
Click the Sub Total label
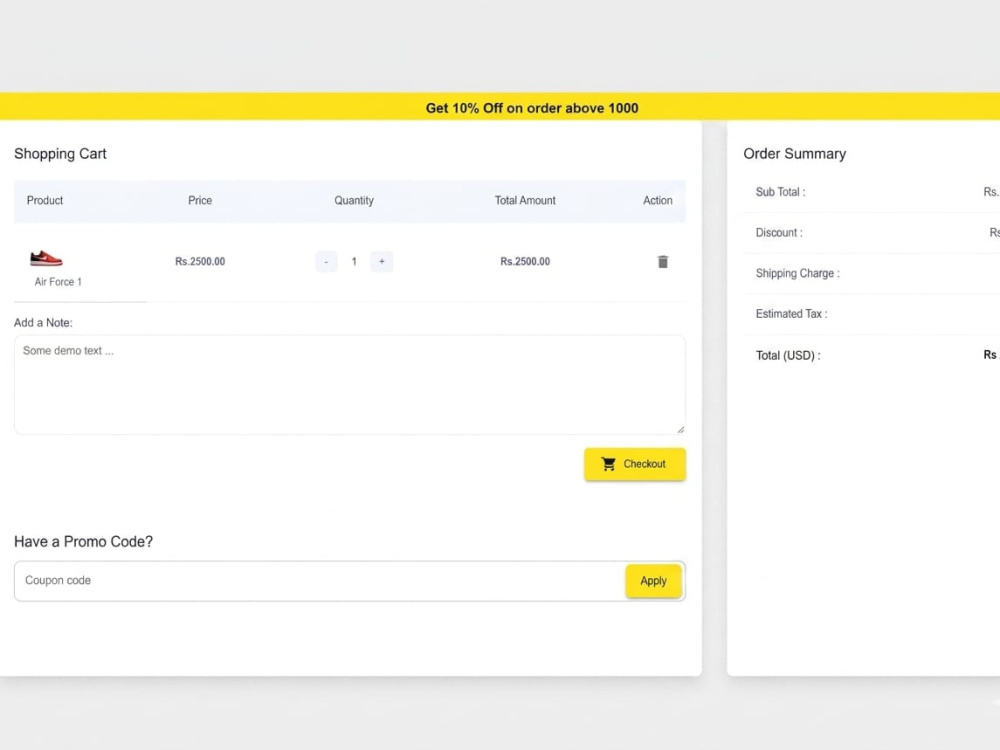pos(781,192)
